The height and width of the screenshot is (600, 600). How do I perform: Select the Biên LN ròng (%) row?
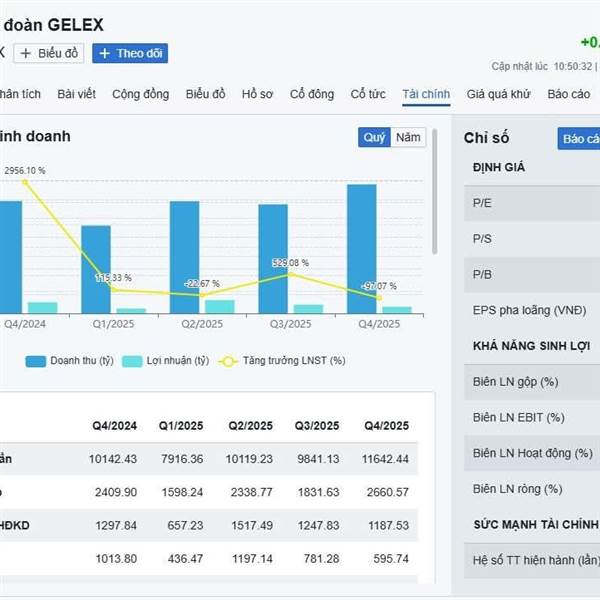[532, 489]
